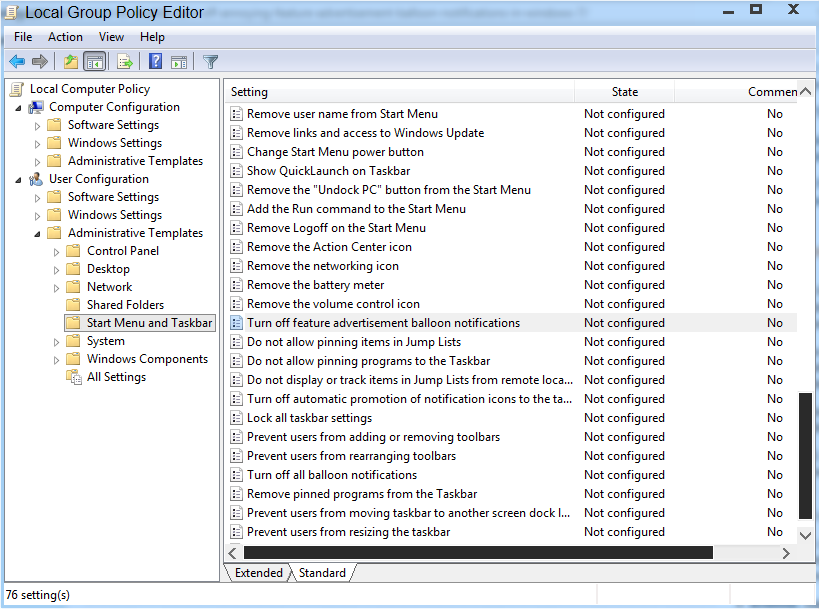Click policy icon beside Remove the networking icon
This screenshot has width=819, height=609.
coord(237,266)
